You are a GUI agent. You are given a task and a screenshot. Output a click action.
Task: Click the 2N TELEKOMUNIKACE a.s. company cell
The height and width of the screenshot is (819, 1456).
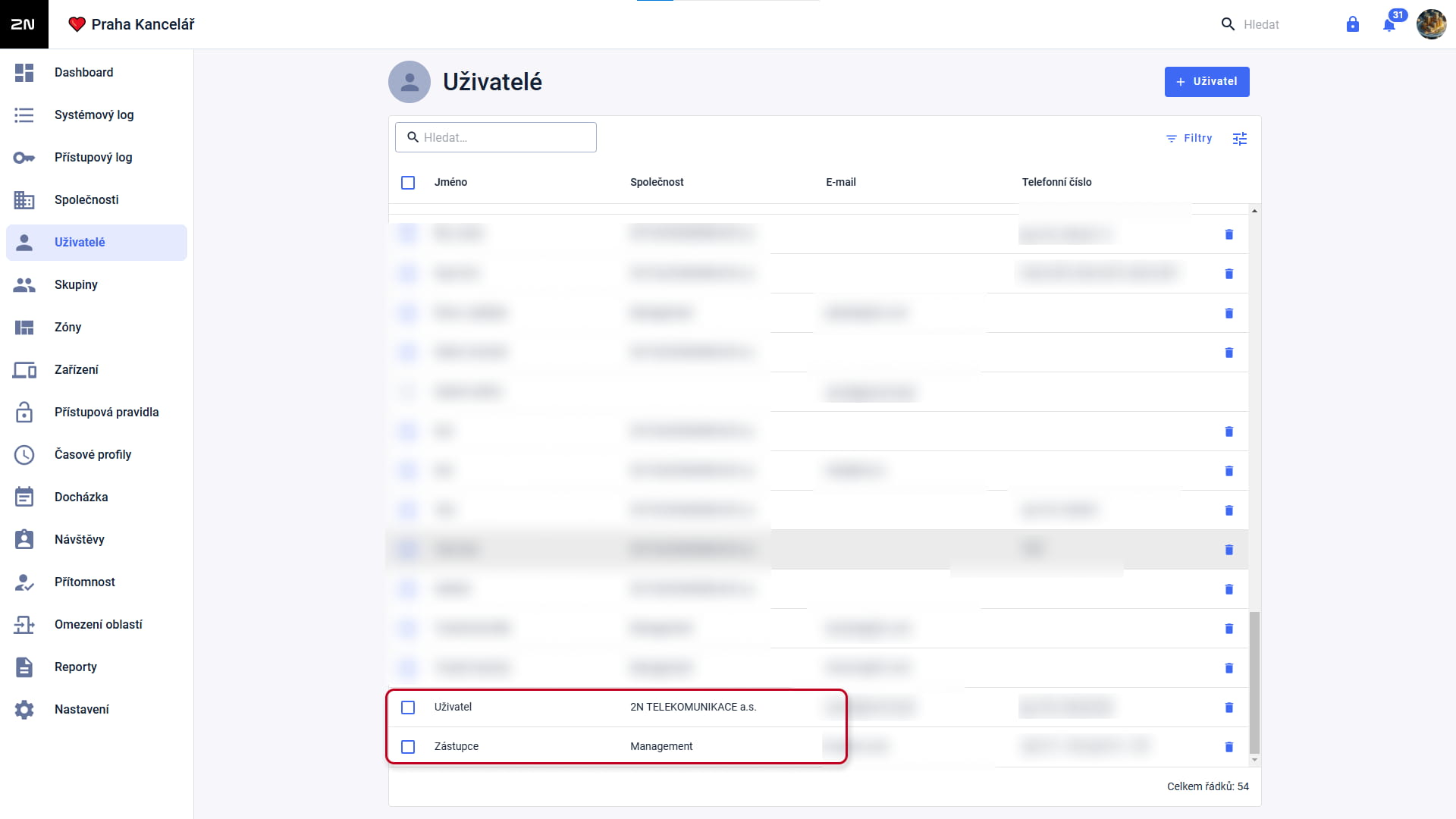693,708
